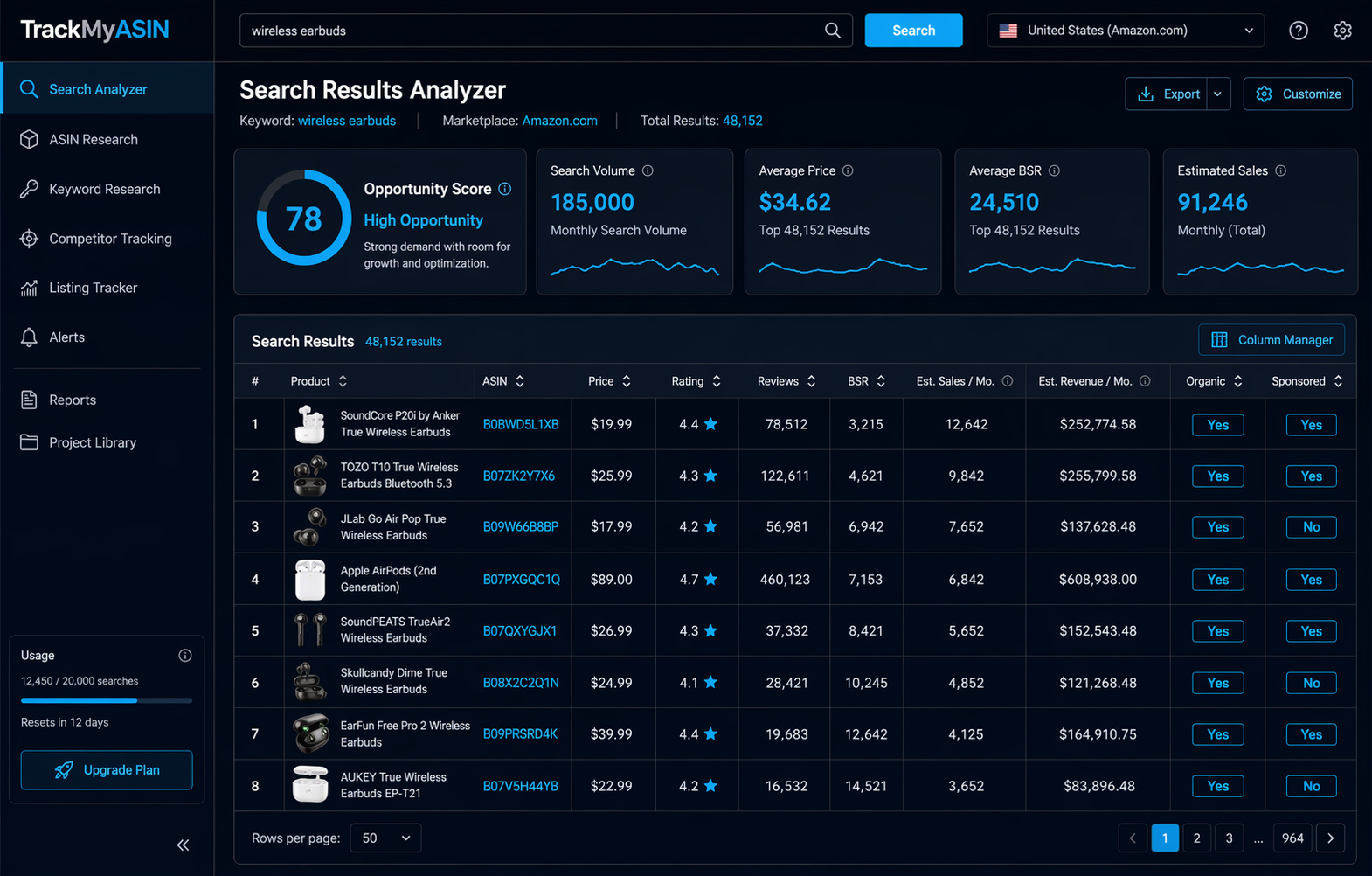
Task: Open the help question mark icon
Action: click(1299, 31)
